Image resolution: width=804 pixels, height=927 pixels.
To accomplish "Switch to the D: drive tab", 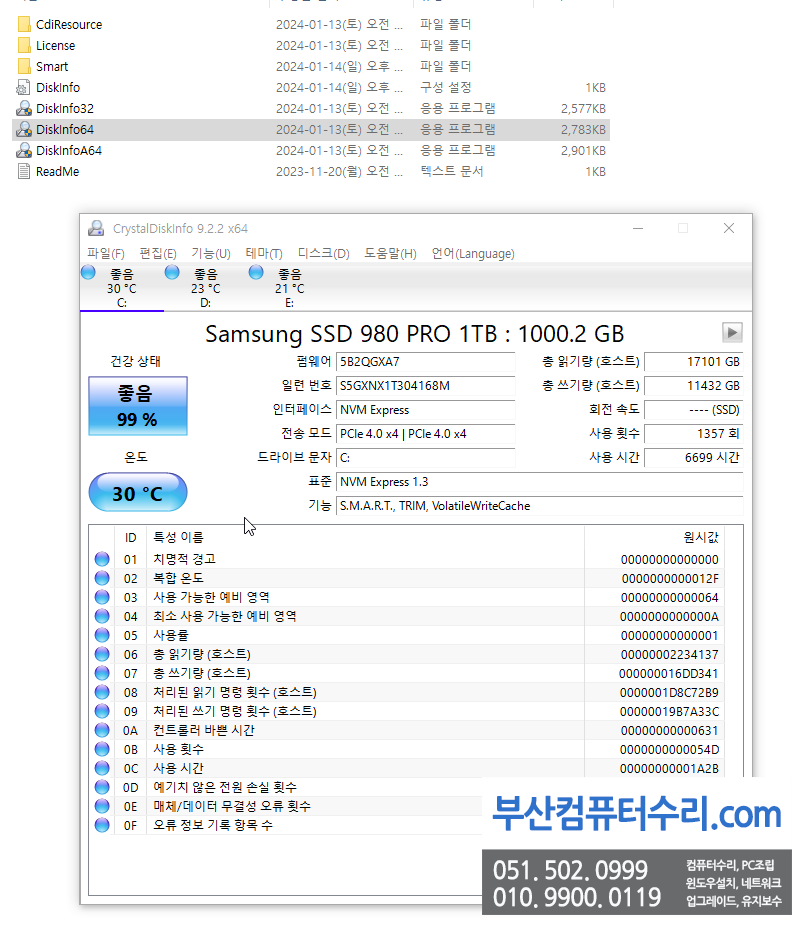I will pyautogui.click(x=205, y=290).
